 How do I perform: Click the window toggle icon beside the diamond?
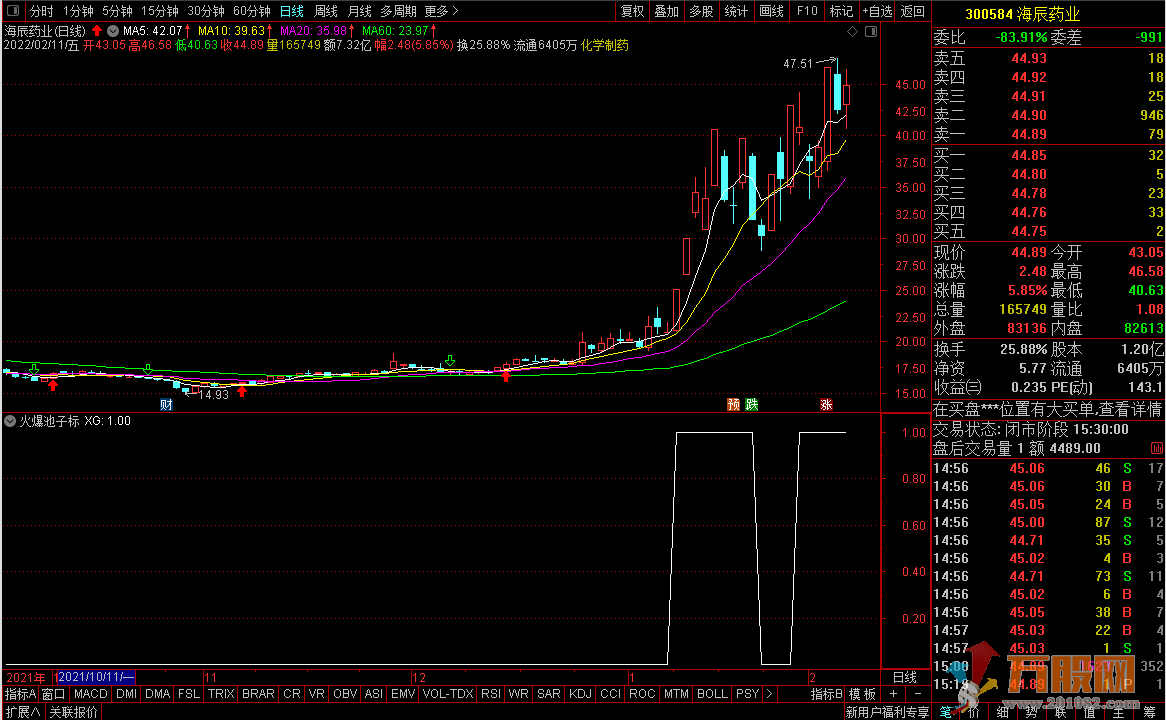click(x=869, y=32)
